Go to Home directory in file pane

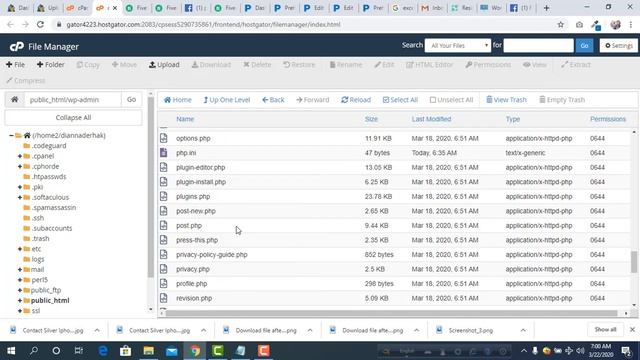pyautogui.click(x=178, y=100)
